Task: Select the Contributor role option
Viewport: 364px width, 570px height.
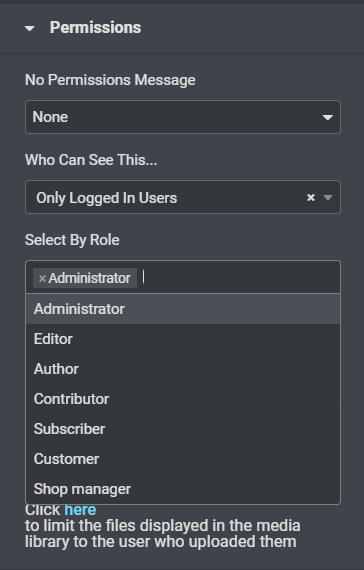Action: click(183, 399)
